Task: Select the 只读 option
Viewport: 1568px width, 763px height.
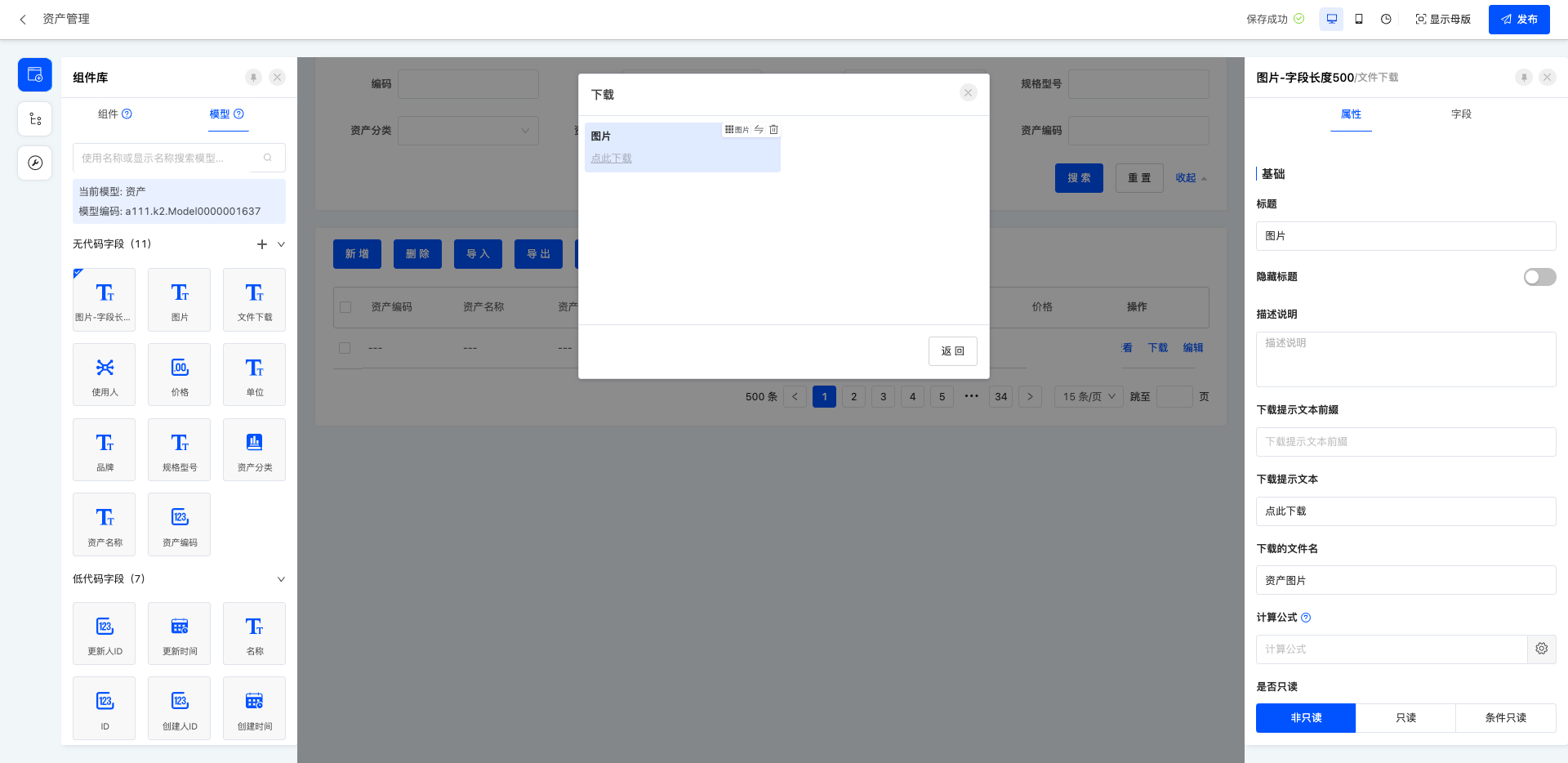Action: (x=1405, y=718)
